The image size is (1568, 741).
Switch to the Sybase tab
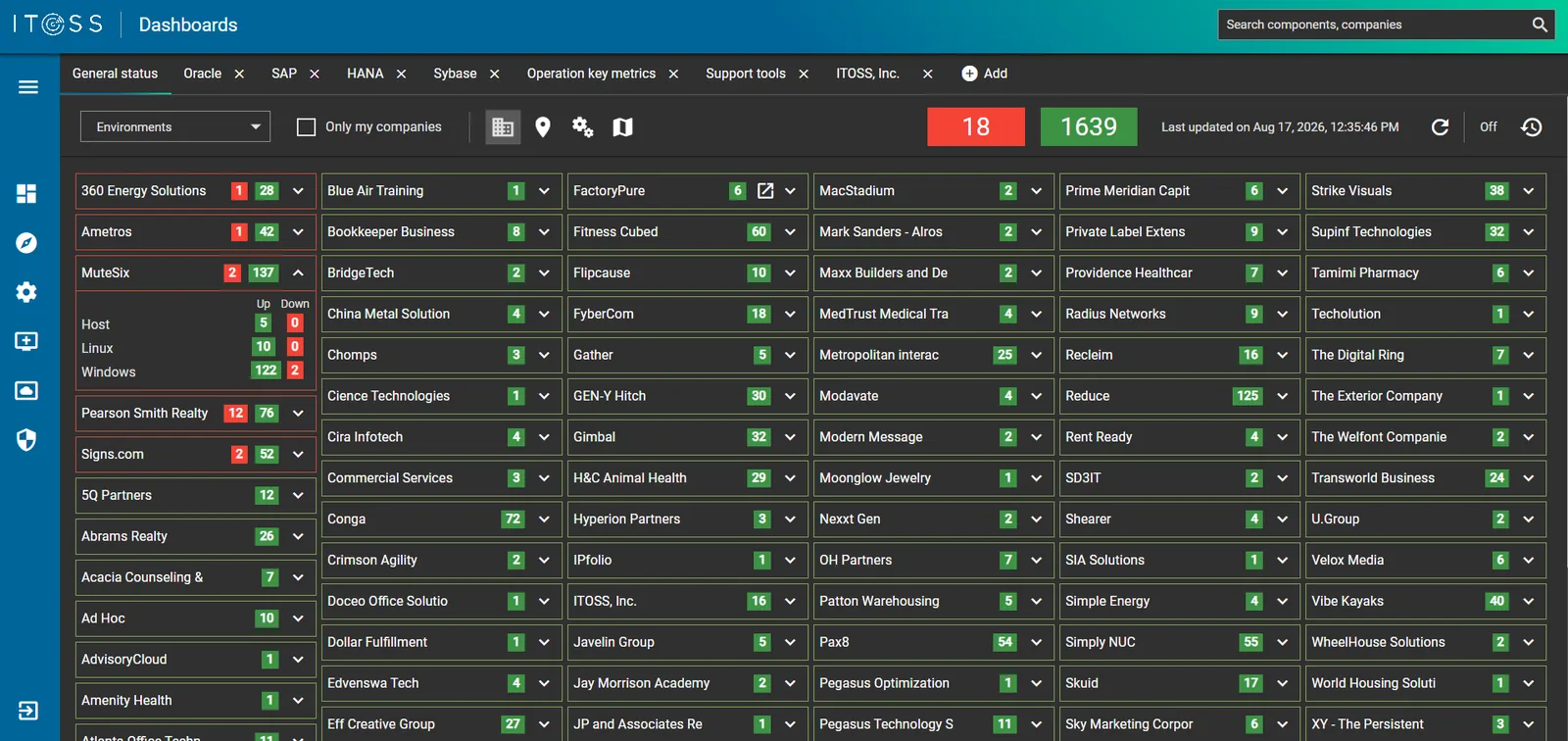click(455, 74)
